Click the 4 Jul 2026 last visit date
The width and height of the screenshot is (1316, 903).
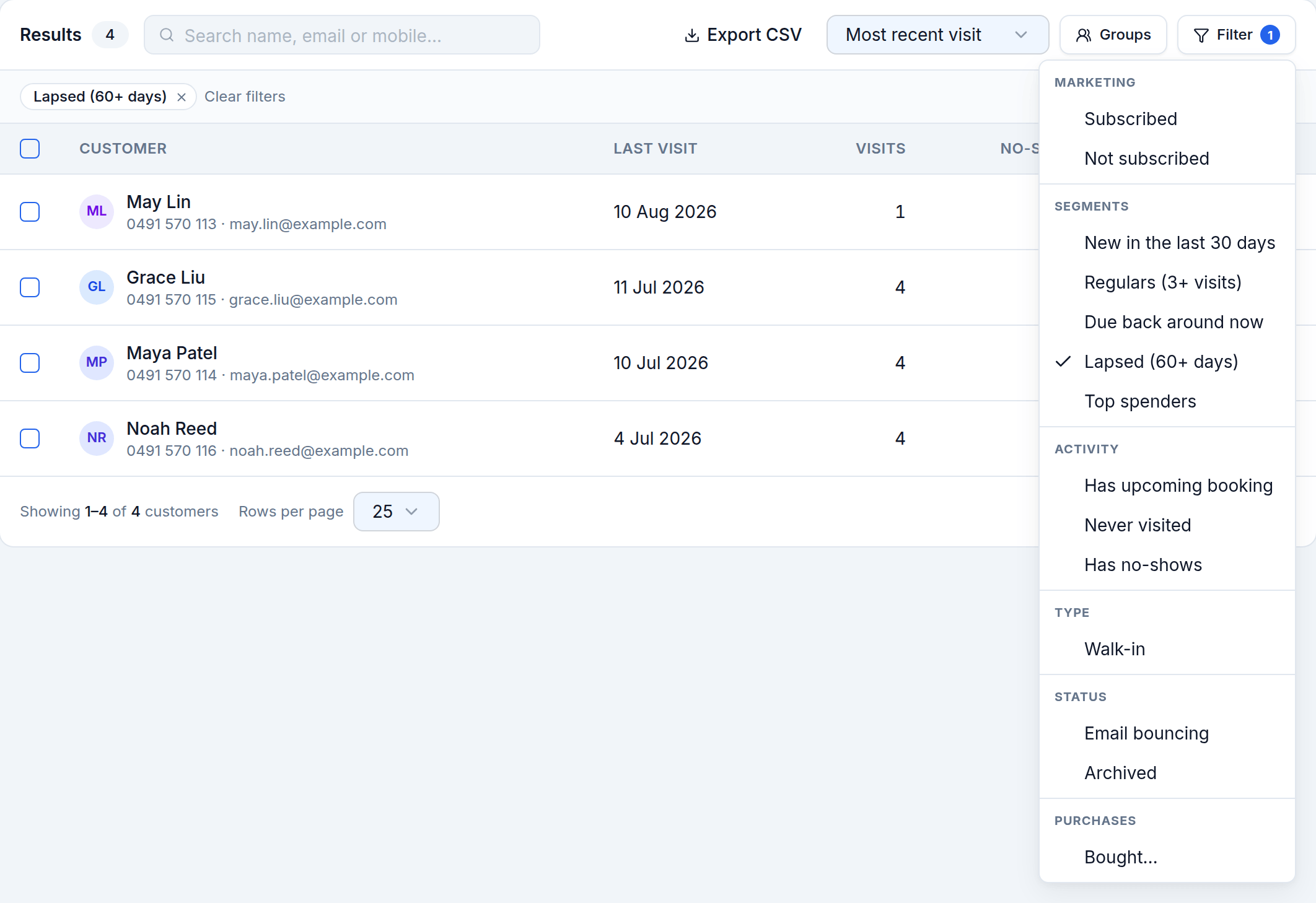tap(657, 438)
